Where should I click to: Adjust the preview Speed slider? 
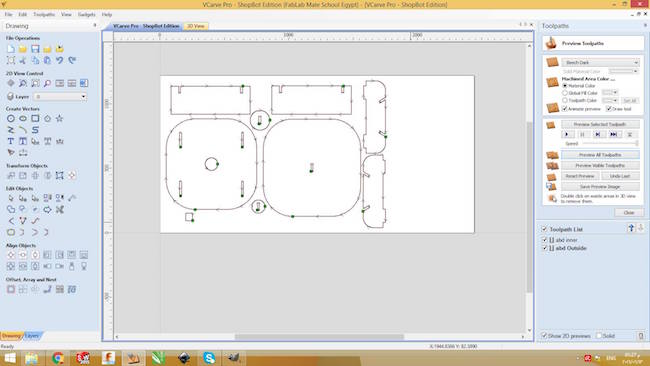pos(610,143)
